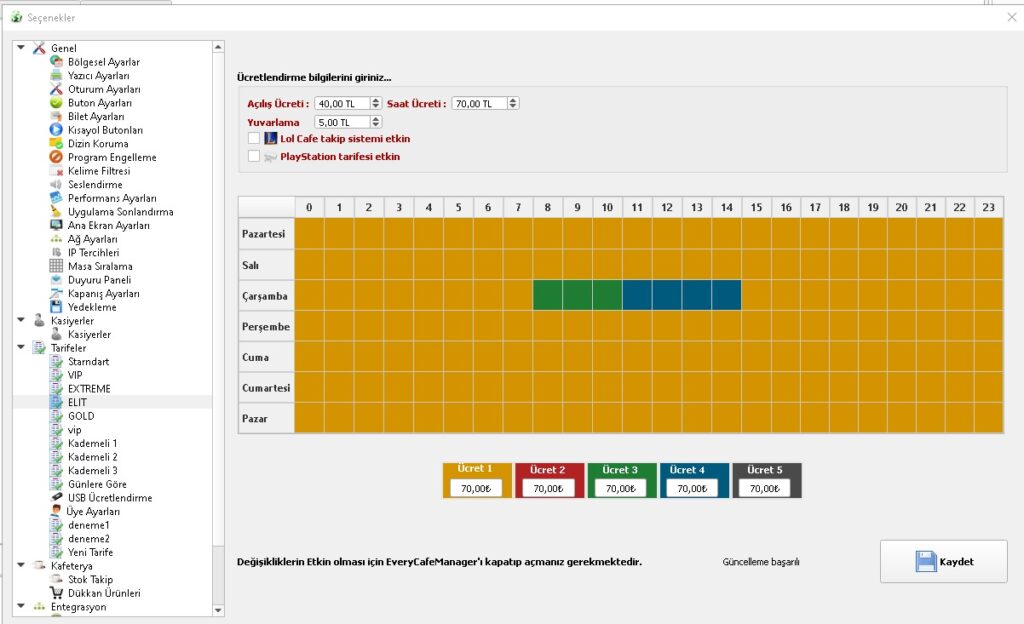Open Stok Takip under Kafeterya
Screen dimensions: 1024x624
click(x=90, y=579)
